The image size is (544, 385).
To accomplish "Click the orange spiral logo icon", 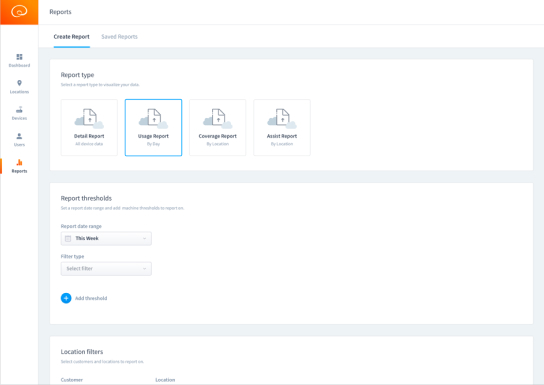I will (19, 12).
